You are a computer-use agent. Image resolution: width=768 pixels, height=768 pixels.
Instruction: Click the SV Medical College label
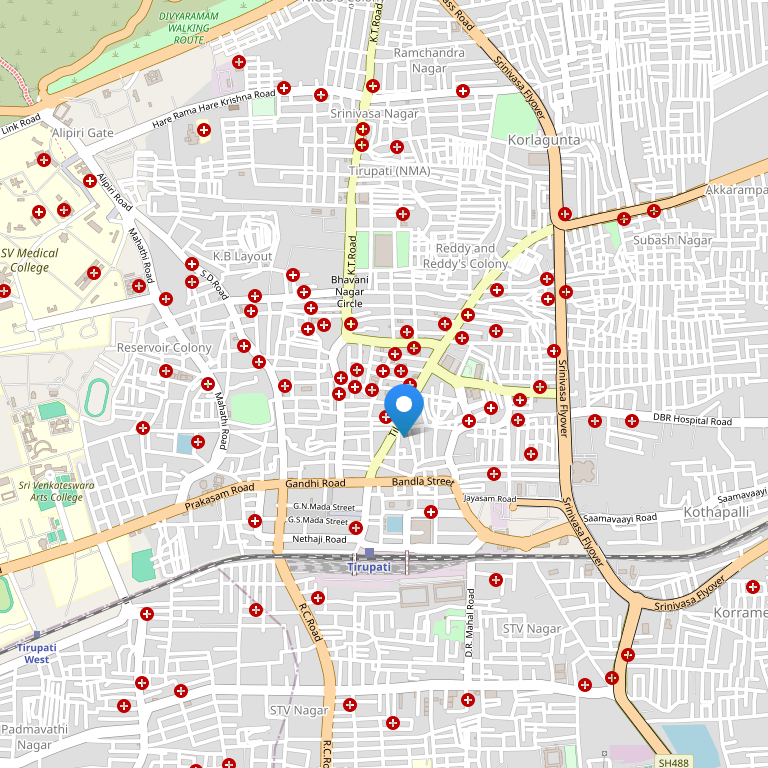tap(30, 260)
